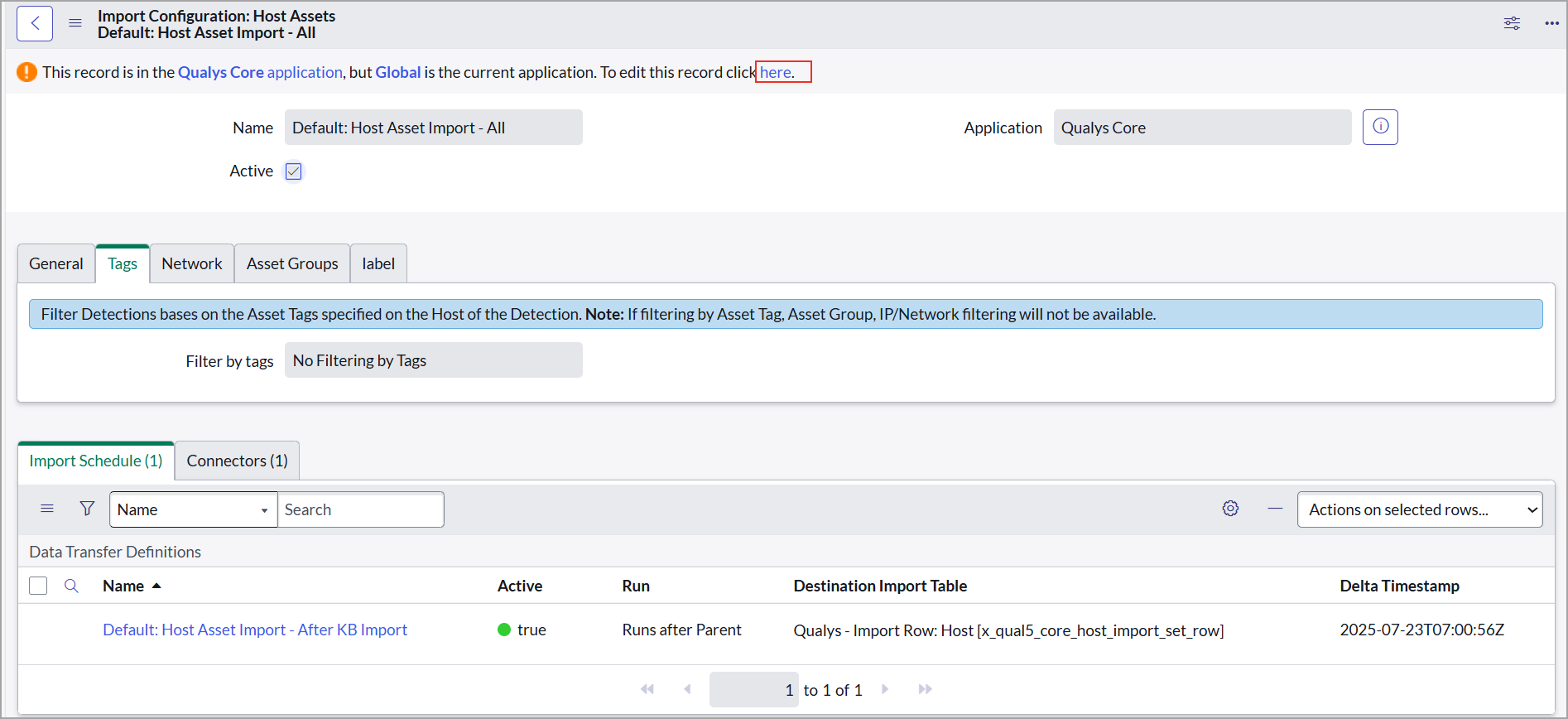Open the list controls hamburger menu

point(47,509)
